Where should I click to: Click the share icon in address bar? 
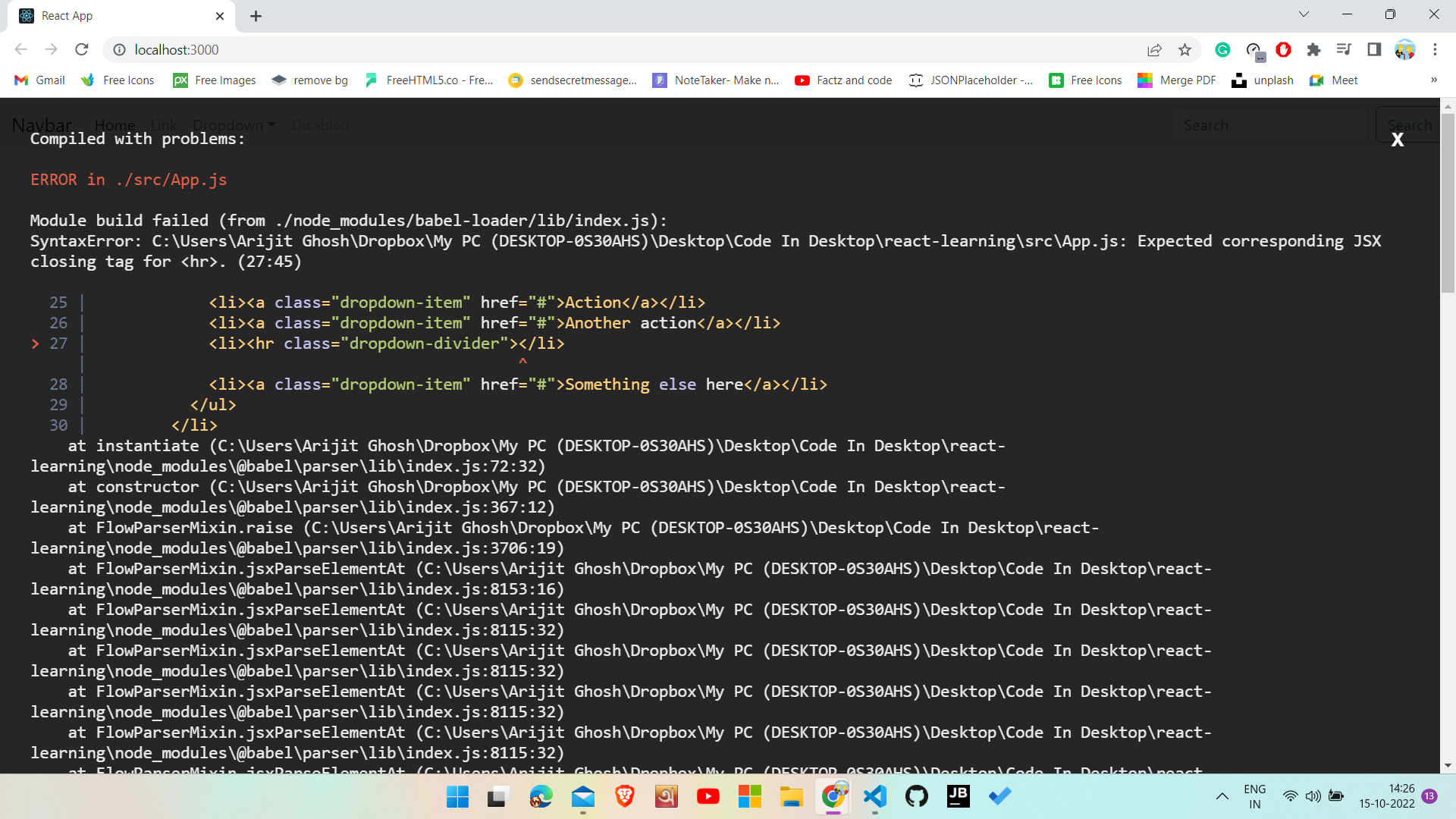pos(1154,50)
